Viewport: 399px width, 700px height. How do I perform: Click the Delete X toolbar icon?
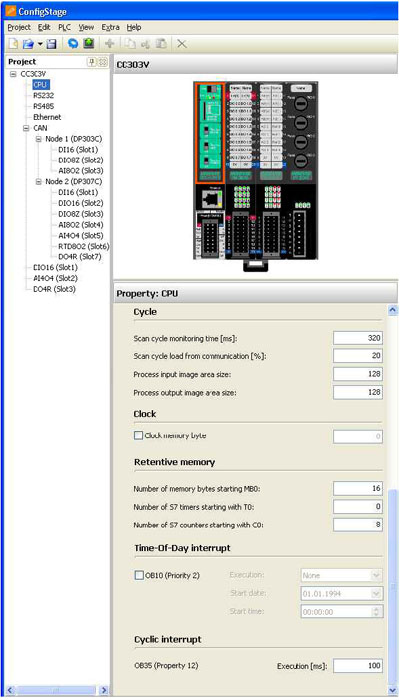coord(182,44)
